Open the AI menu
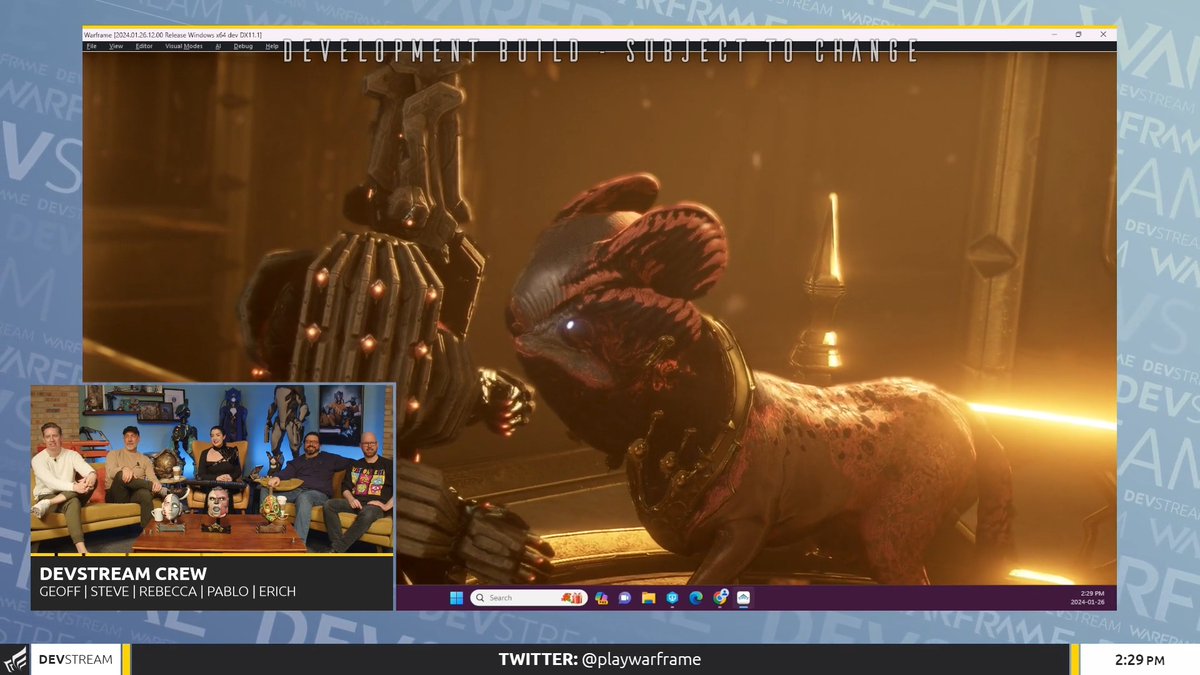1200x675 pixels. (x=218, y=46)
